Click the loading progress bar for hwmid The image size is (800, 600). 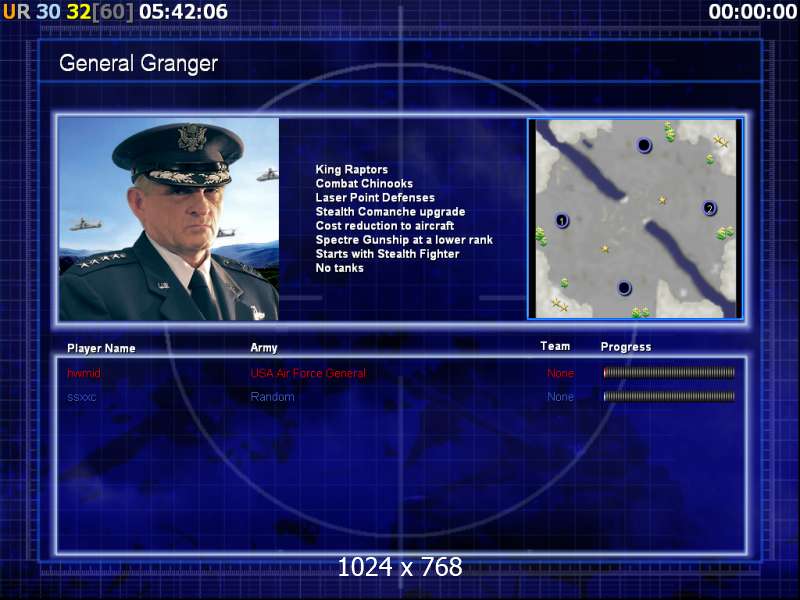coord(669,373)
